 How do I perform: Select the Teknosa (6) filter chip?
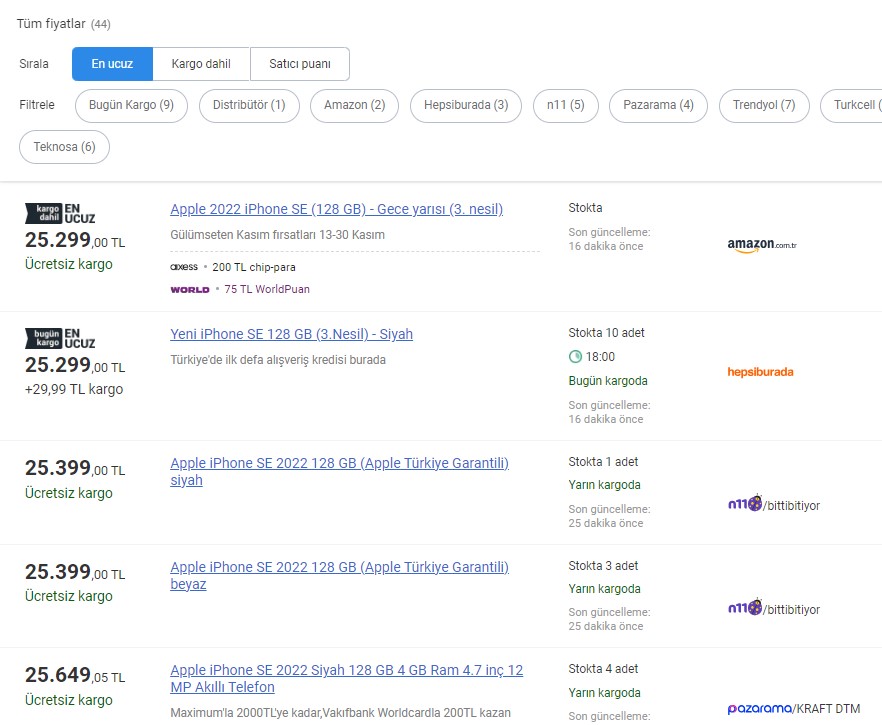pyautogui.click(x=64, y=147)
